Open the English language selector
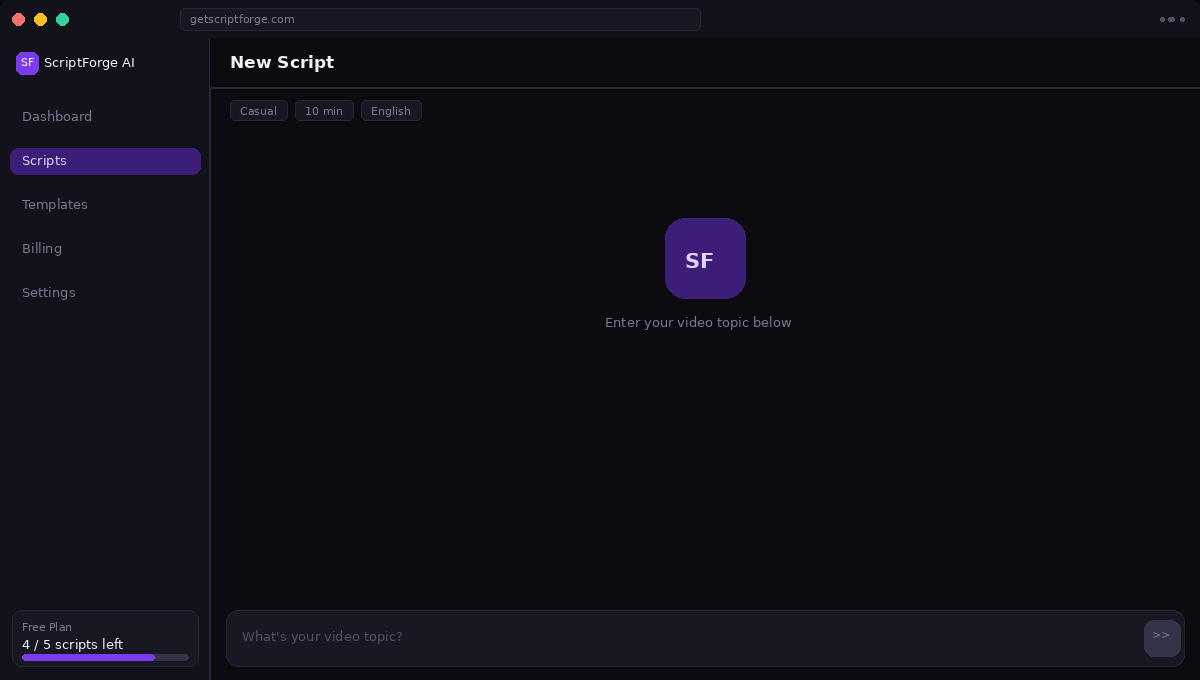This screenshot has width=1200, height=680. click(391, 111)
